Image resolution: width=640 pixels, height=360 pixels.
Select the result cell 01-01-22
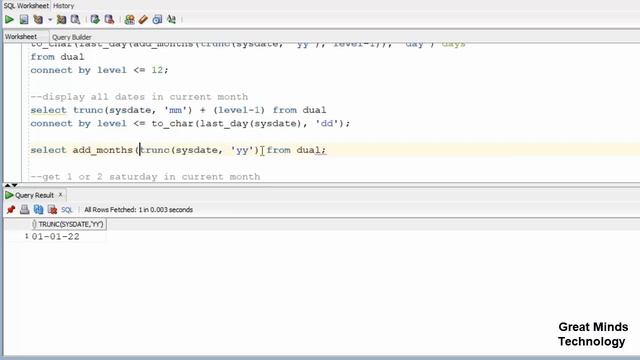click(56, 236)
